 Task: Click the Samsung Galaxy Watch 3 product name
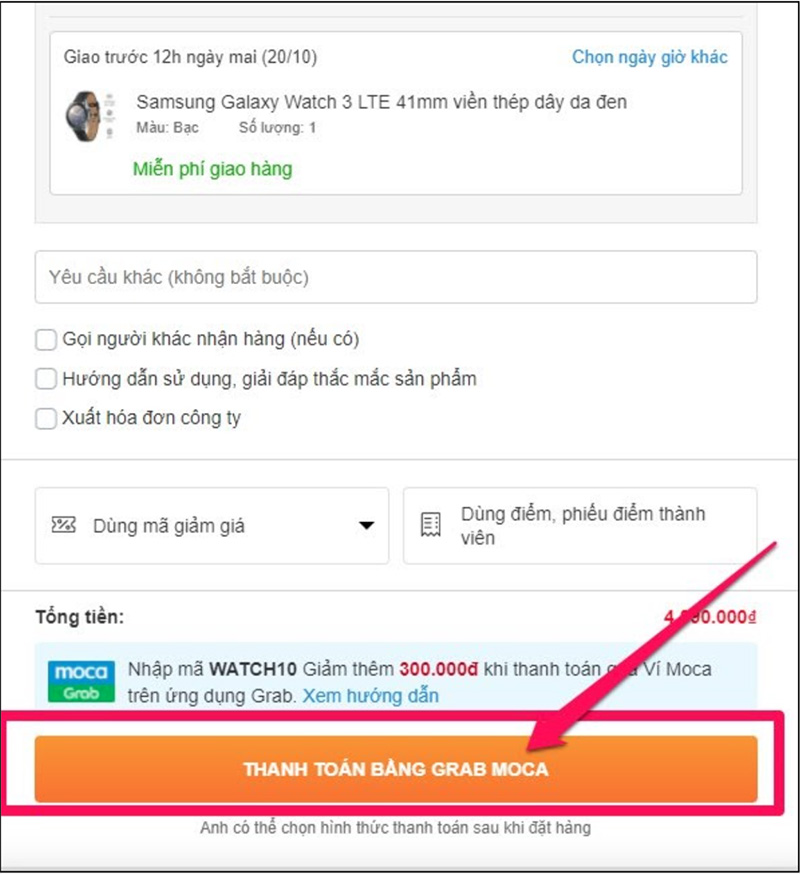(381, 102)
